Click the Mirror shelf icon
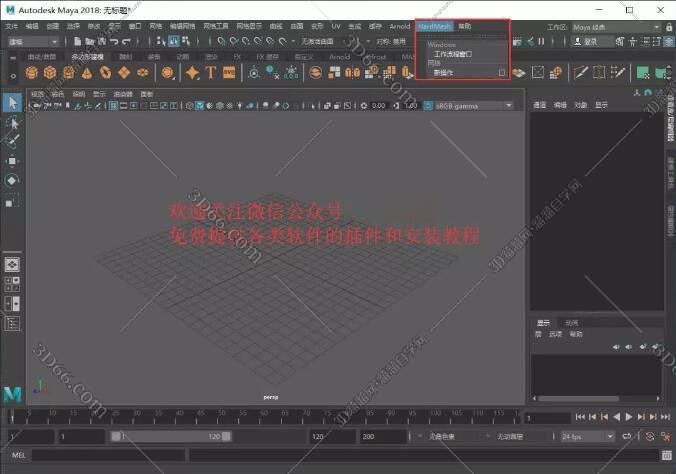The height and width of the screenshot is (474, 676). tap(352, 72)
